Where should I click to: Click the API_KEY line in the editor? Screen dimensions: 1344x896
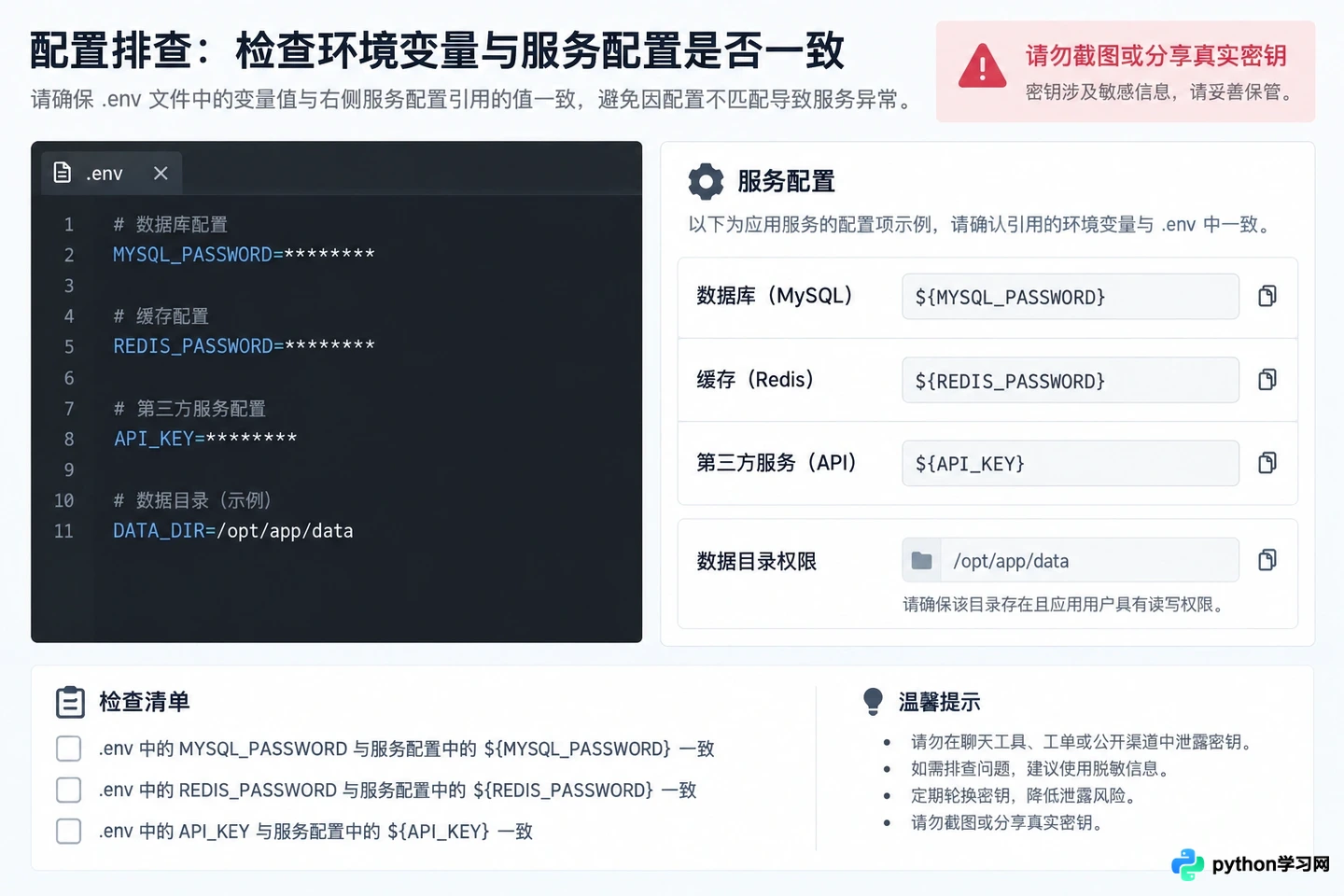[x=205, y=438]
